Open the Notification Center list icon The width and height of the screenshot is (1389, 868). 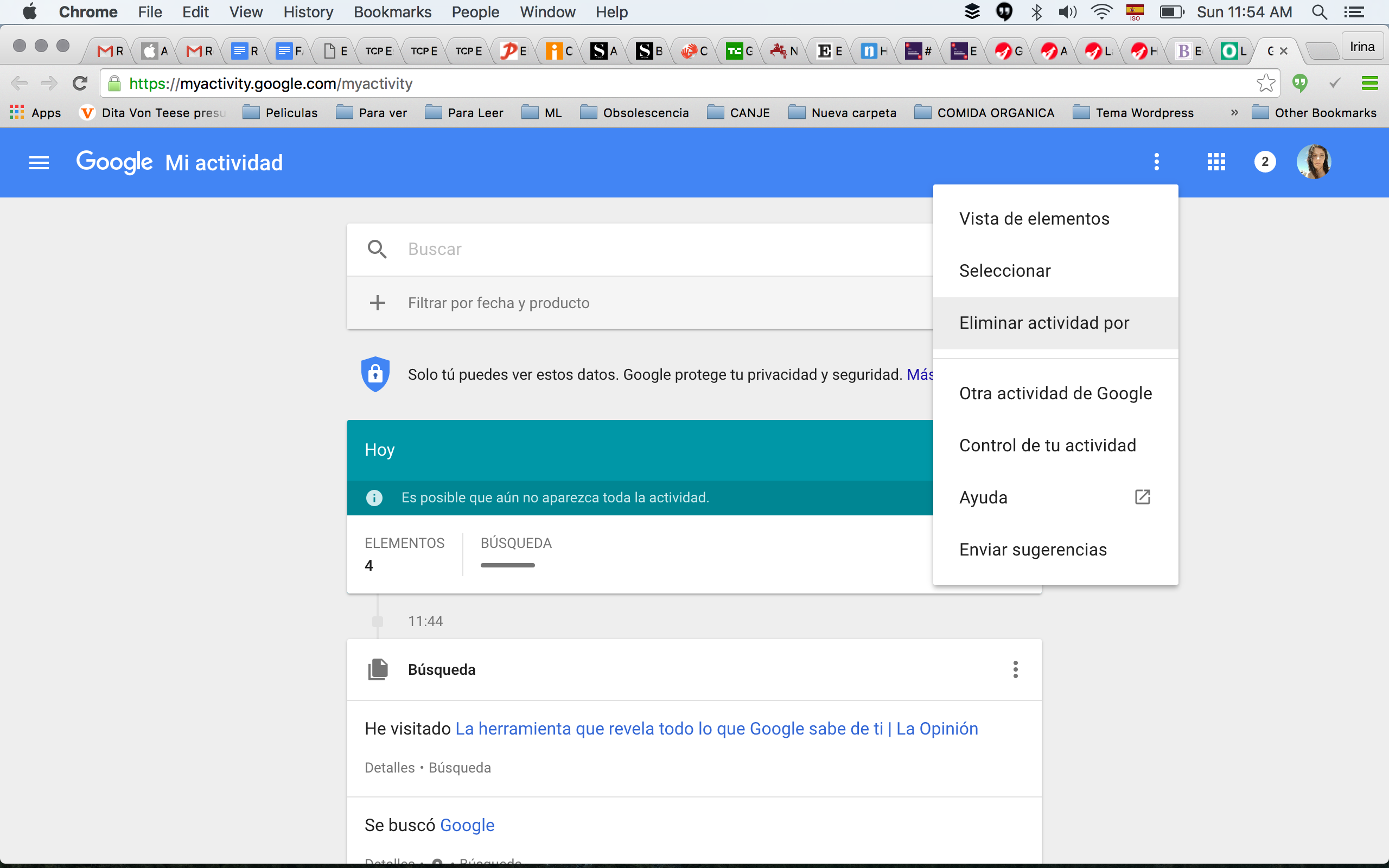[1354, 12]
